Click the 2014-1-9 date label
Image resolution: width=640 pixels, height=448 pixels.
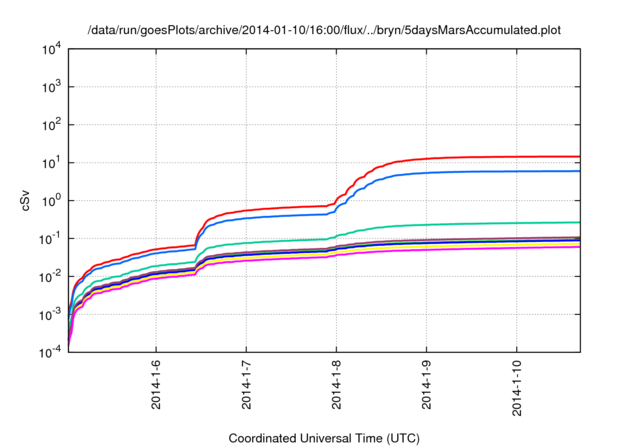427,384
